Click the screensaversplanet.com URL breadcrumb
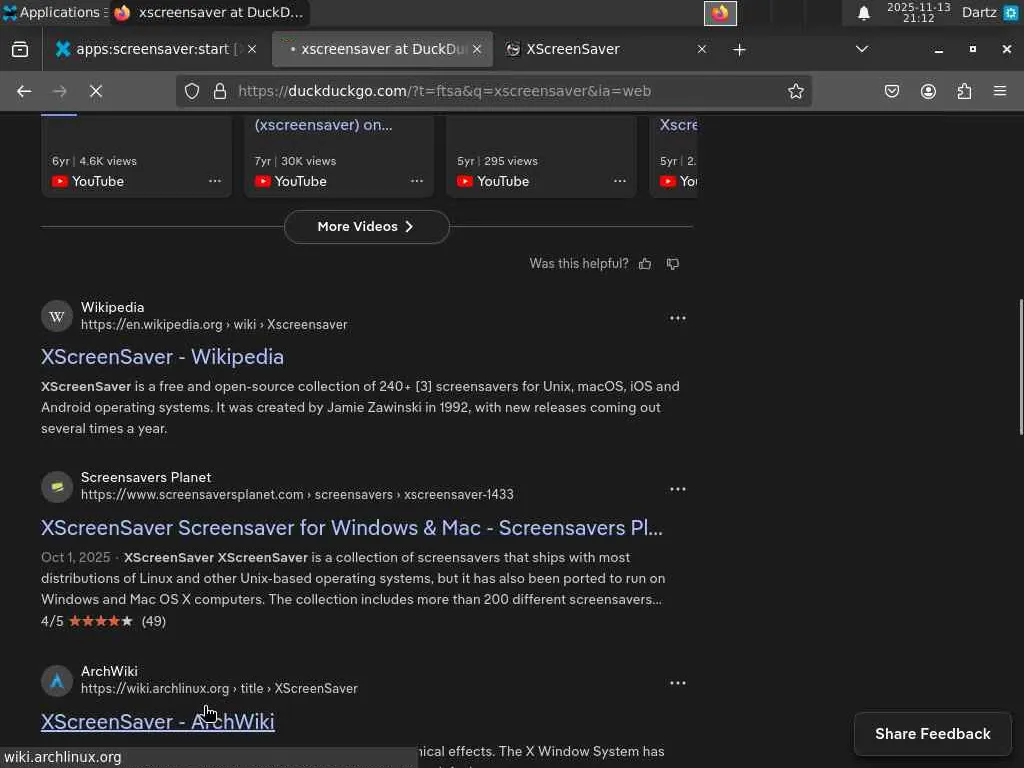 pos(297,494)
